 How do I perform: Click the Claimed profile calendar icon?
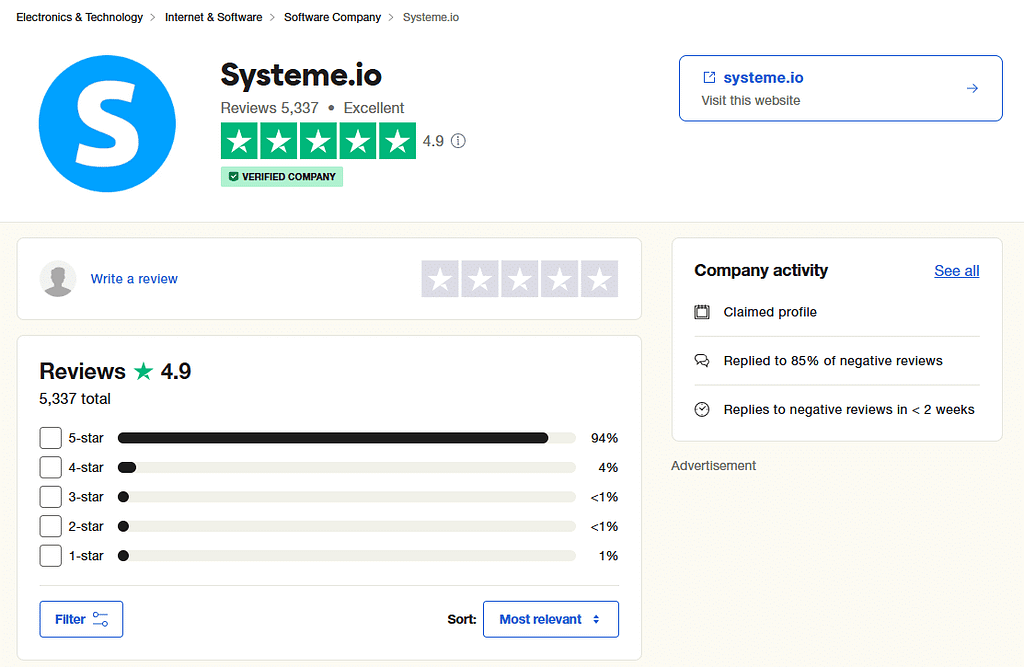click(x=701, y=312)
